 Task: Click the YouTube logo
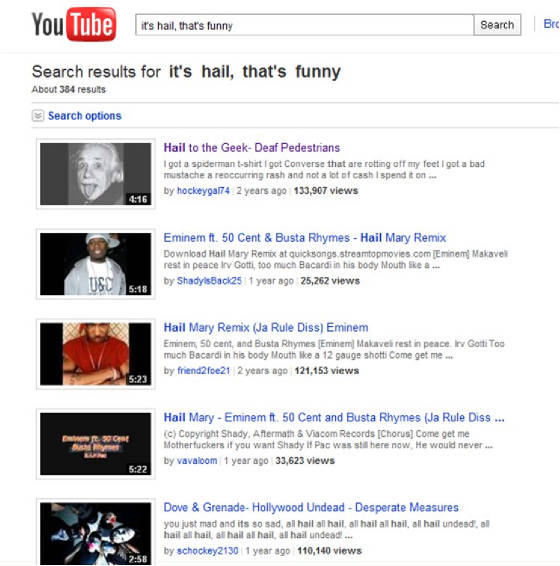tap(74, 25)
